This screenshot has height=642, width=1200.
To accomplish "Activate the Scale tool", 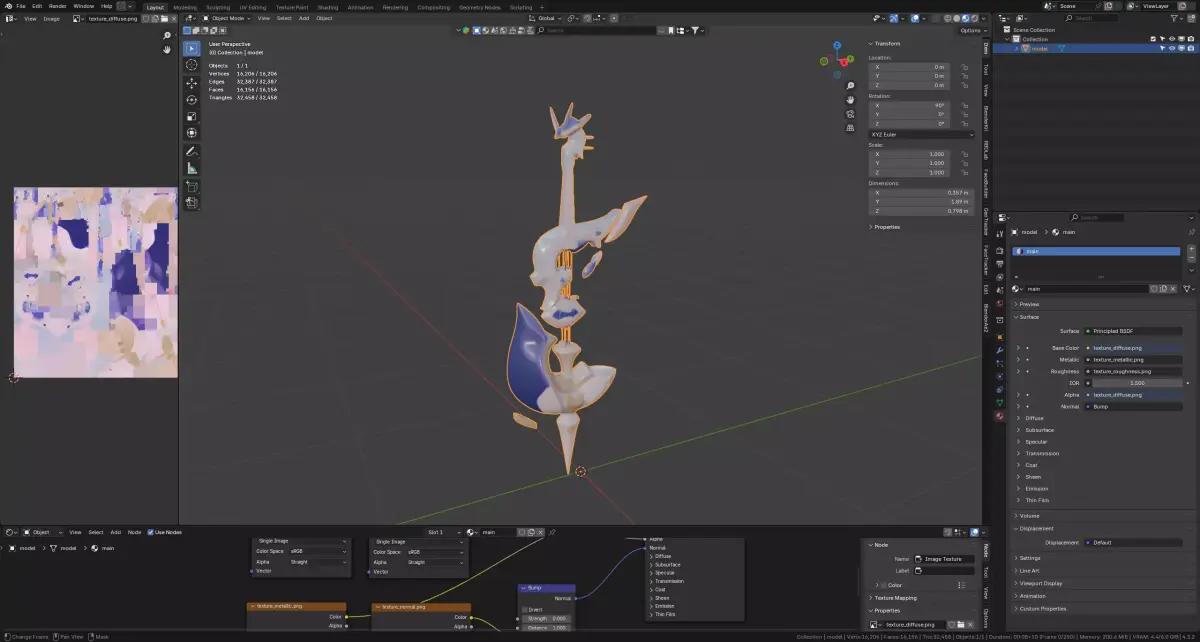I will (x=192, y=116).
